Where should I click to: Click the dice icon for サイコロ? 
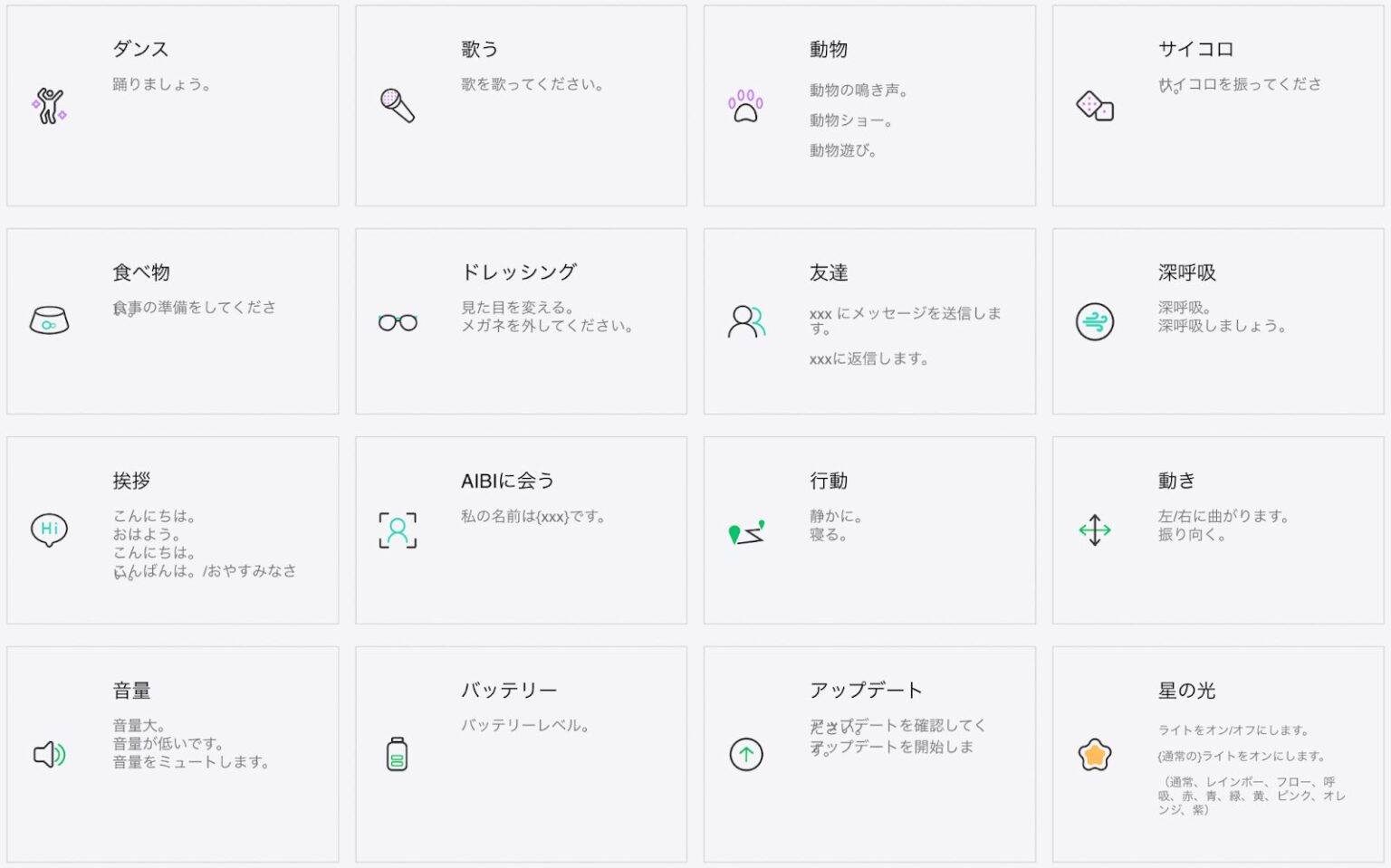tap(1094, 106)
